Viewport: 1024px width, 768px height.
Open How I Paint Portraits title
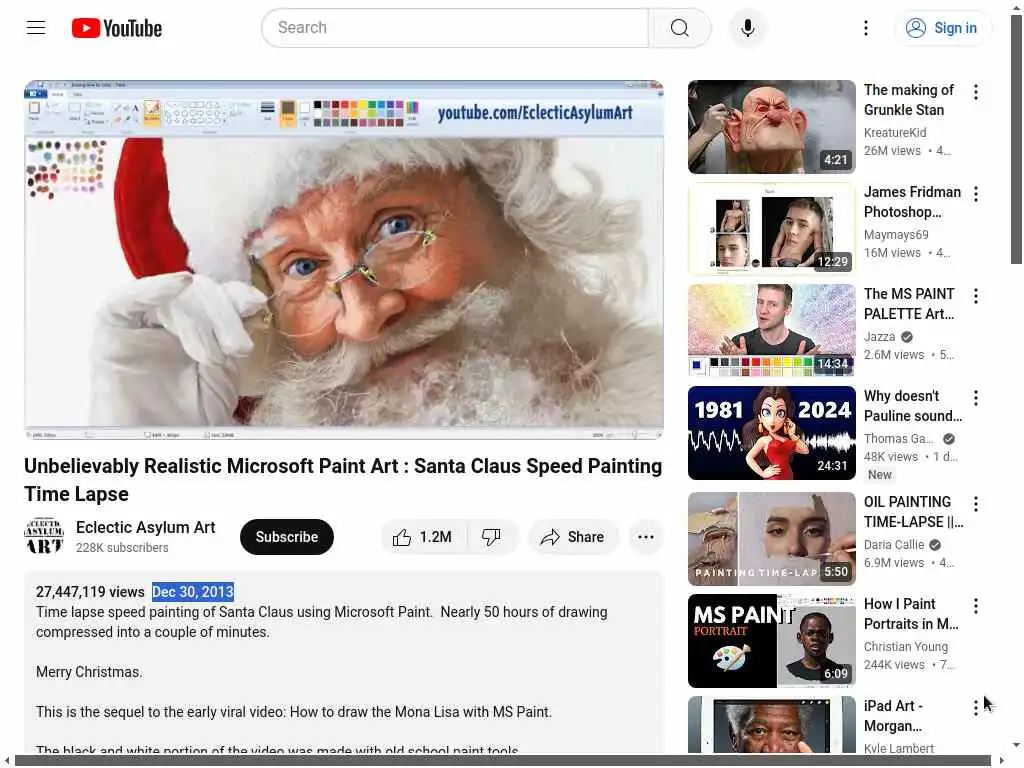point(911,614)
